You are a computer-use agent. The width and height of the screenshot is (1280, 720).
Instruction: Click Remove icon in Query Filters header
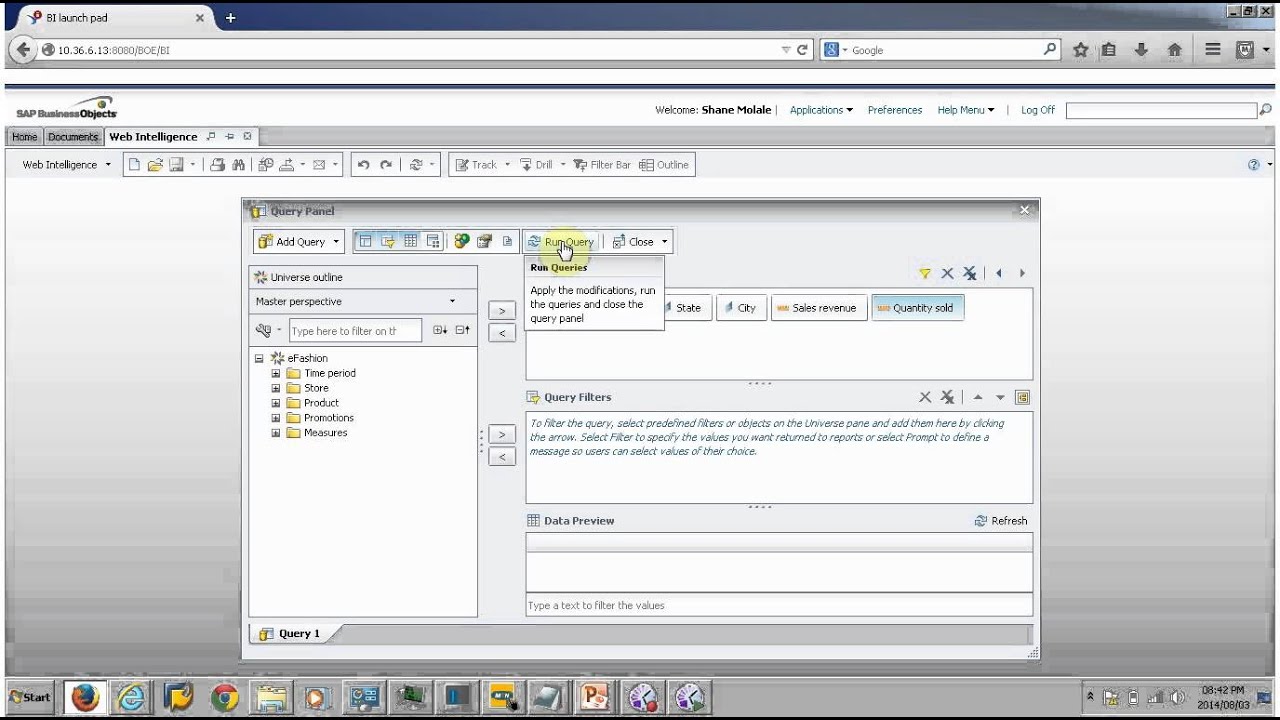925,397
